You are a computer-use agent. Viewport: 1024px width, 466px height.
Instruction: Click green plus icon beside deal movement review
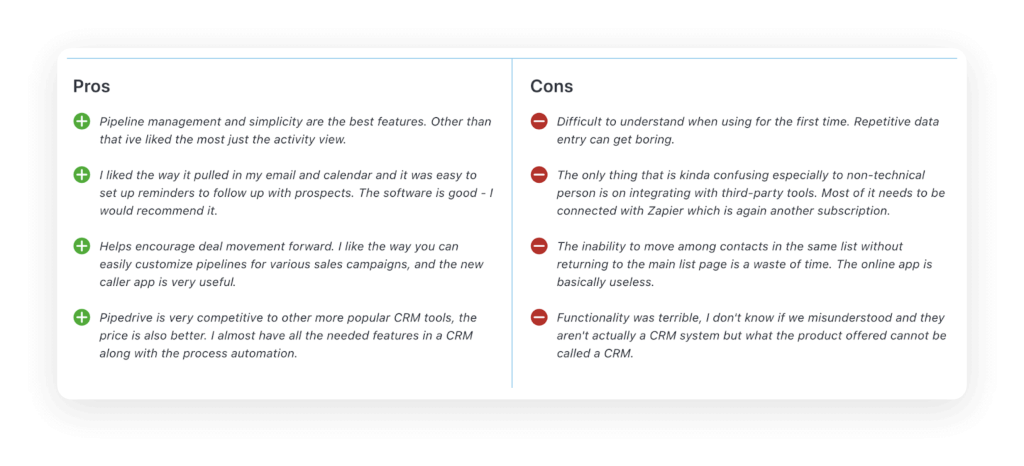click(81, 246)
